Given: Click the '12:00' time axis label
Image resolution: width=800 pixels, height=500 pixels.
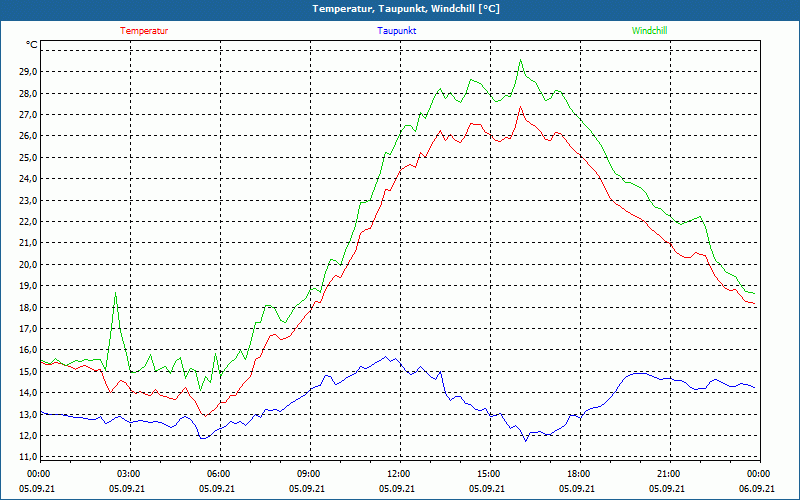Looking at the screenshot, I should (x=399, y=474).
